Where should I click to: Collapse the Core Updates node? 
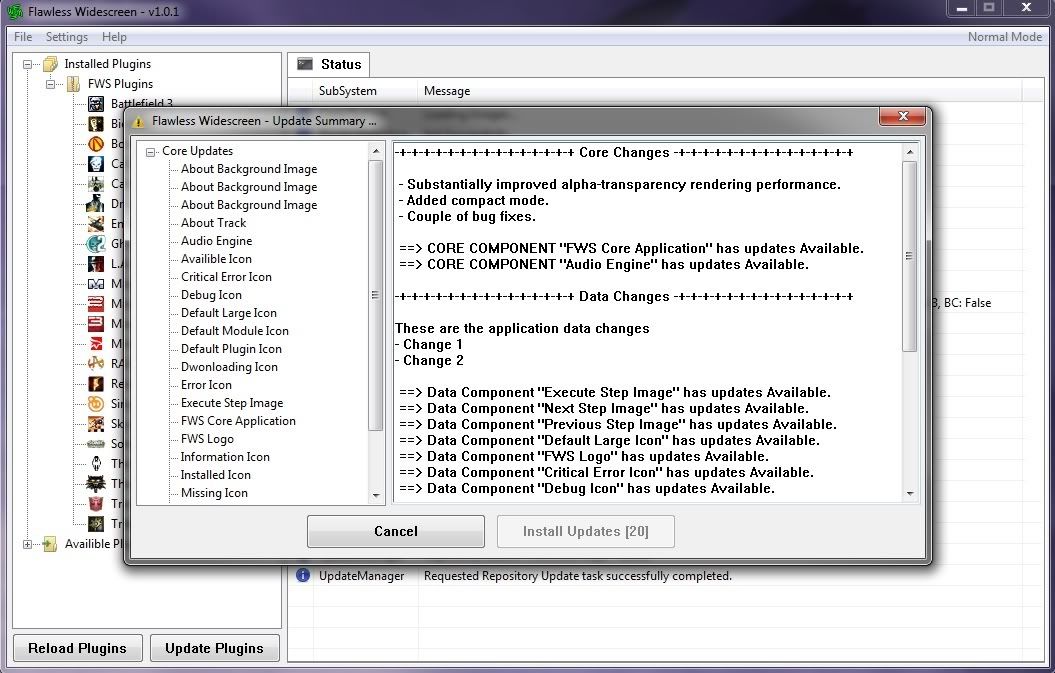pyautogui.click(x=151, y=152)
